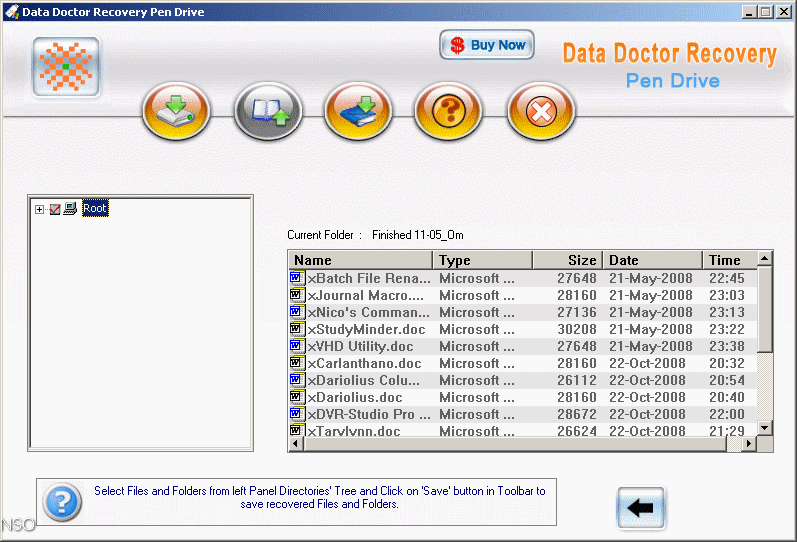Select the xDariolius Colu... file
797x542 pixels.
pyautogui.click(x=523, y=380)
